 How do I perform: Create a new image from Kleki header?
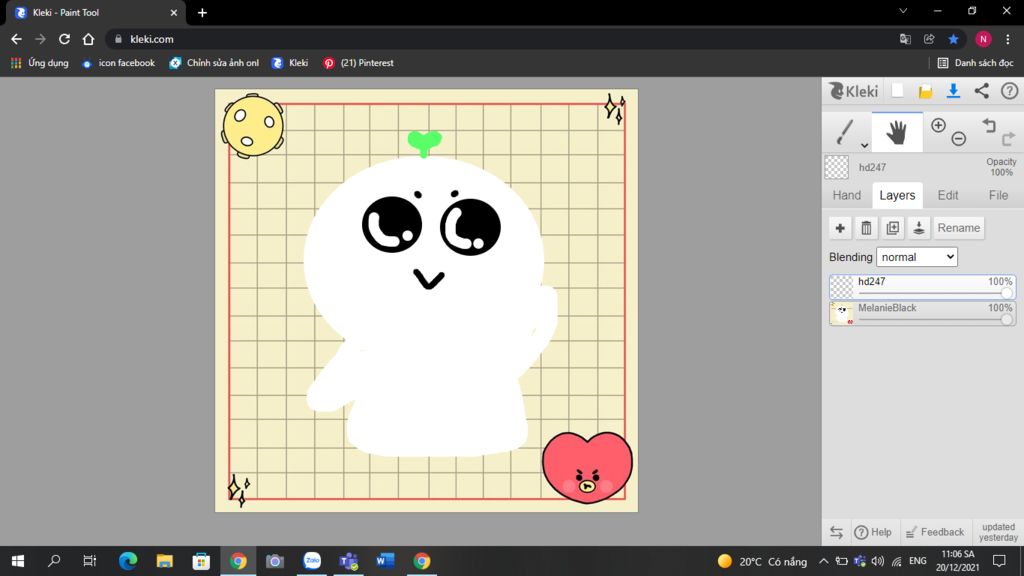898,91
